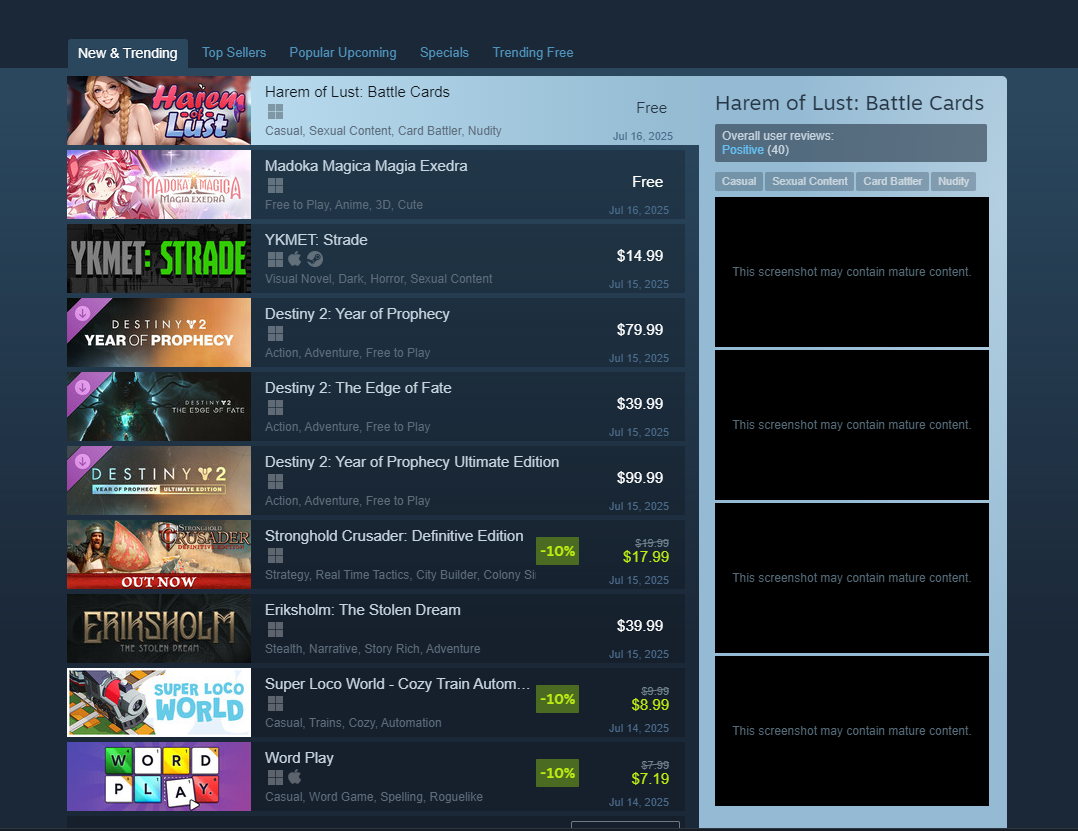Click the Windows icon under Destiny 2: Year of Prophecy
1078x831 pixels.
tap(275, 333)
